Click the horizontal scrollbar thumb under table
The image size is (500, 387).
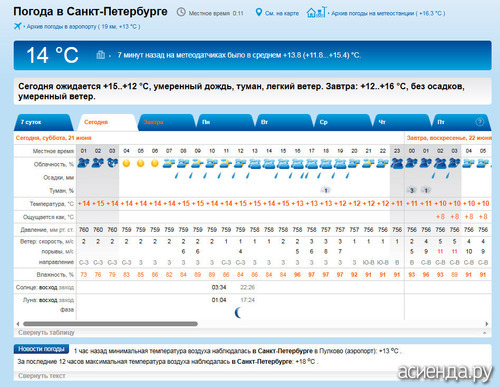[x=110, y=324]
